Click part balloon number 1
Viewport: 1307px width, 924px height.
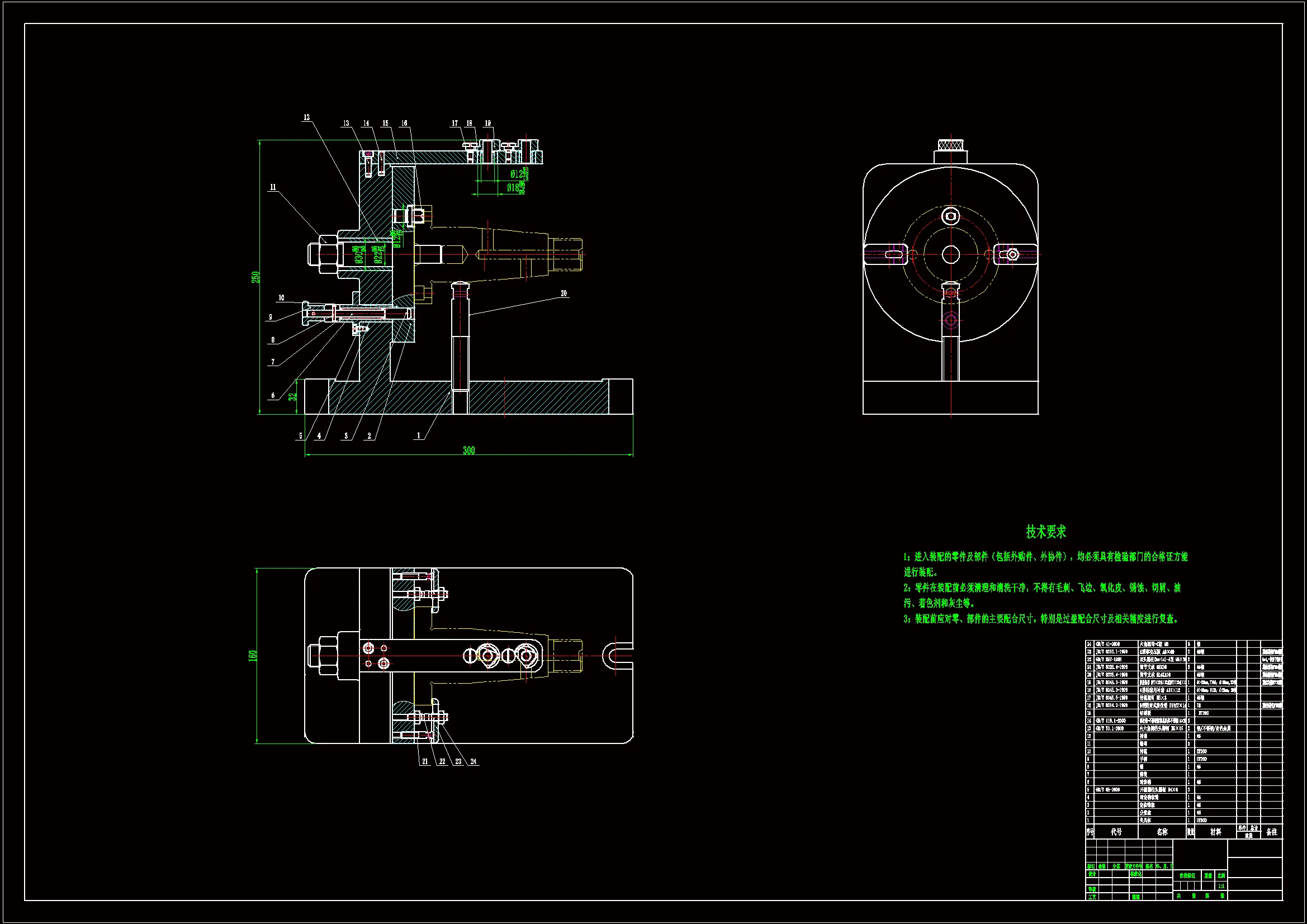pos(419,435)
